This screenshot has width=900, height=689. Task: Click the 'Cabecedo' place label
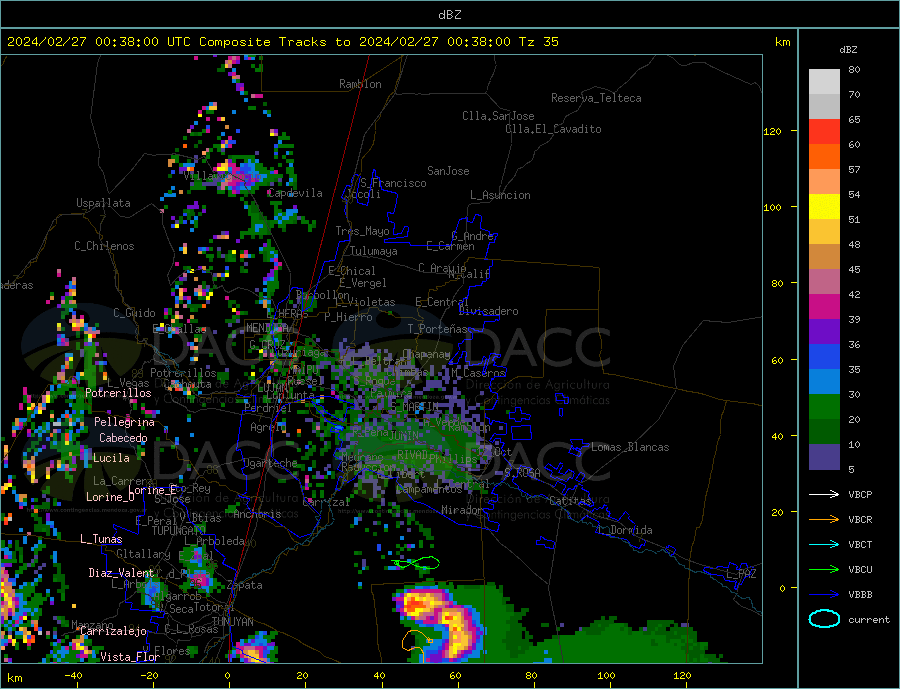click(123, 438)
